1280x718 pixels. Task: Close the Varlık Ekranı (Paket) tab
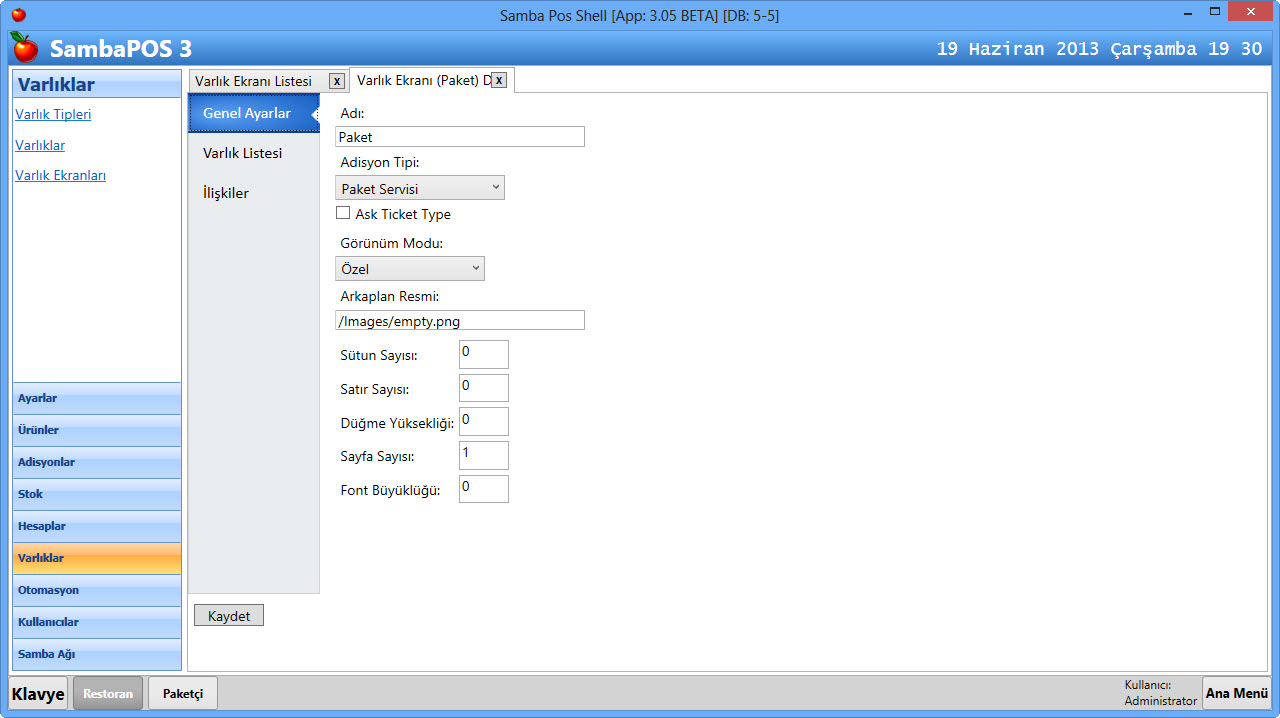point(498,80)
